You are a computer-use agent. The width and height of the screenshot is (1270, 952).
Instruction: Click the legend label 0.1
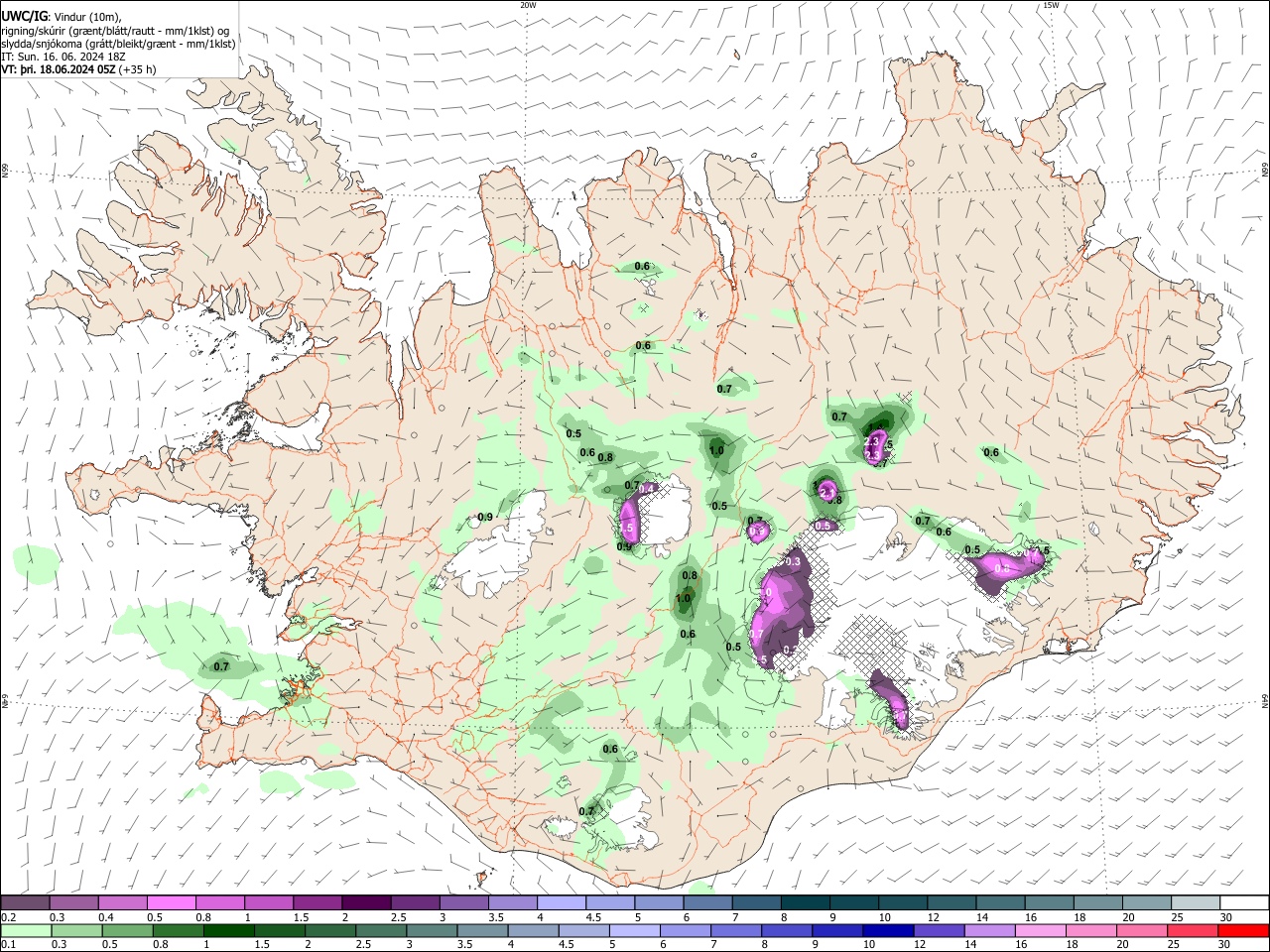tap(7, 944)
